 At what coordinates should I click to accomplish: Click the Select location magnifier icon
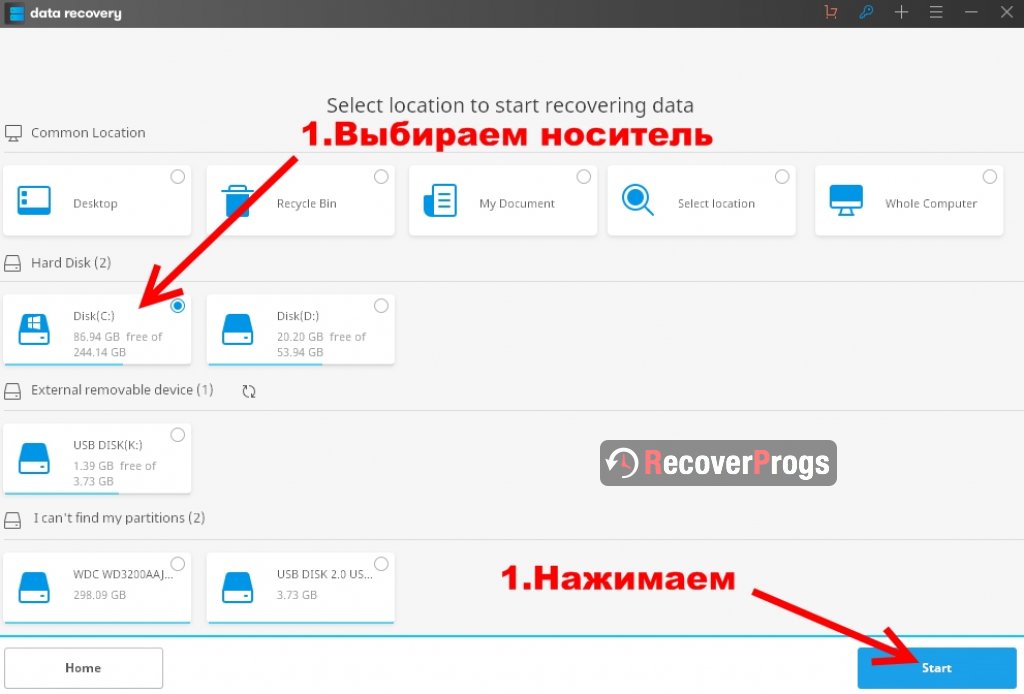tap(637, 200)
